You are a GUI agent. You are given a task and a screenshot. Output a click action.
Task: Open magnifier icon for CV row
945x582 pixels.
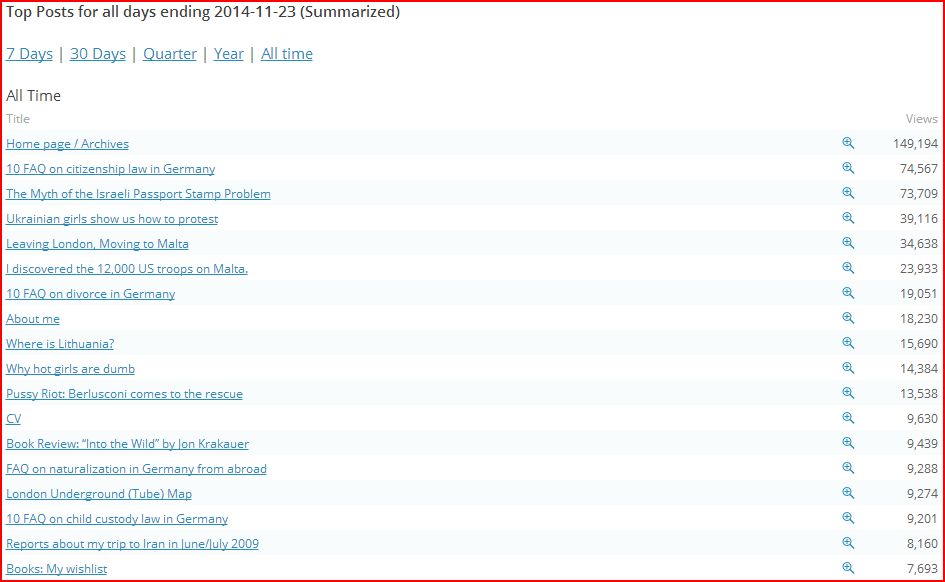848,419
